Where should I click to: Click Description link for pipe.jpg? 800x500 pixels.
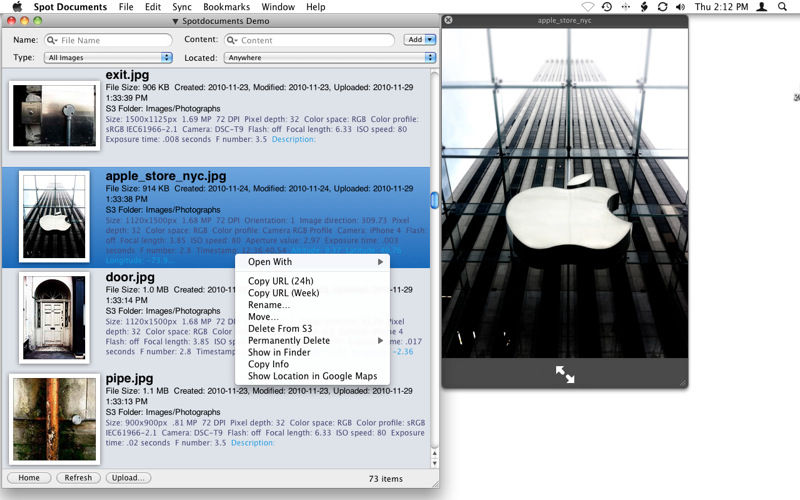(253, 443)
